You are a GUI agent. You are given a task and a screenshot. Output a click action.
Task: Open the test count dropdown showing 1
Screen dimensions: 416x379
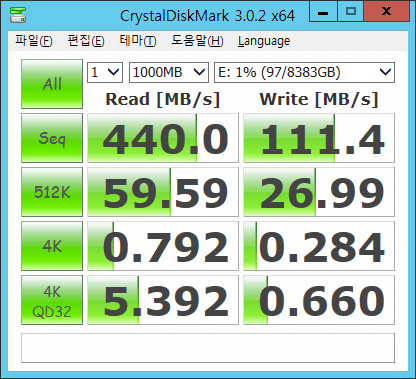click(105, 72)
